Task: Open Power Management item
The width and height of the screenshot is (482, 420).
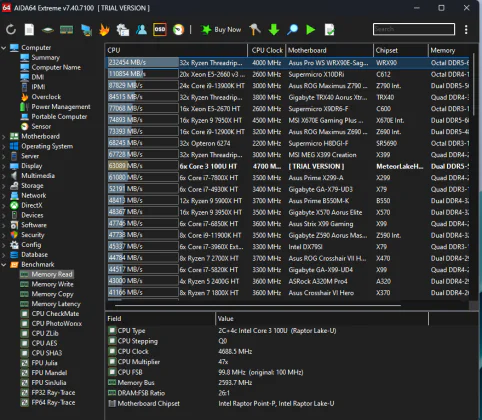Action: pyautogui.click(x=61, y=107)
